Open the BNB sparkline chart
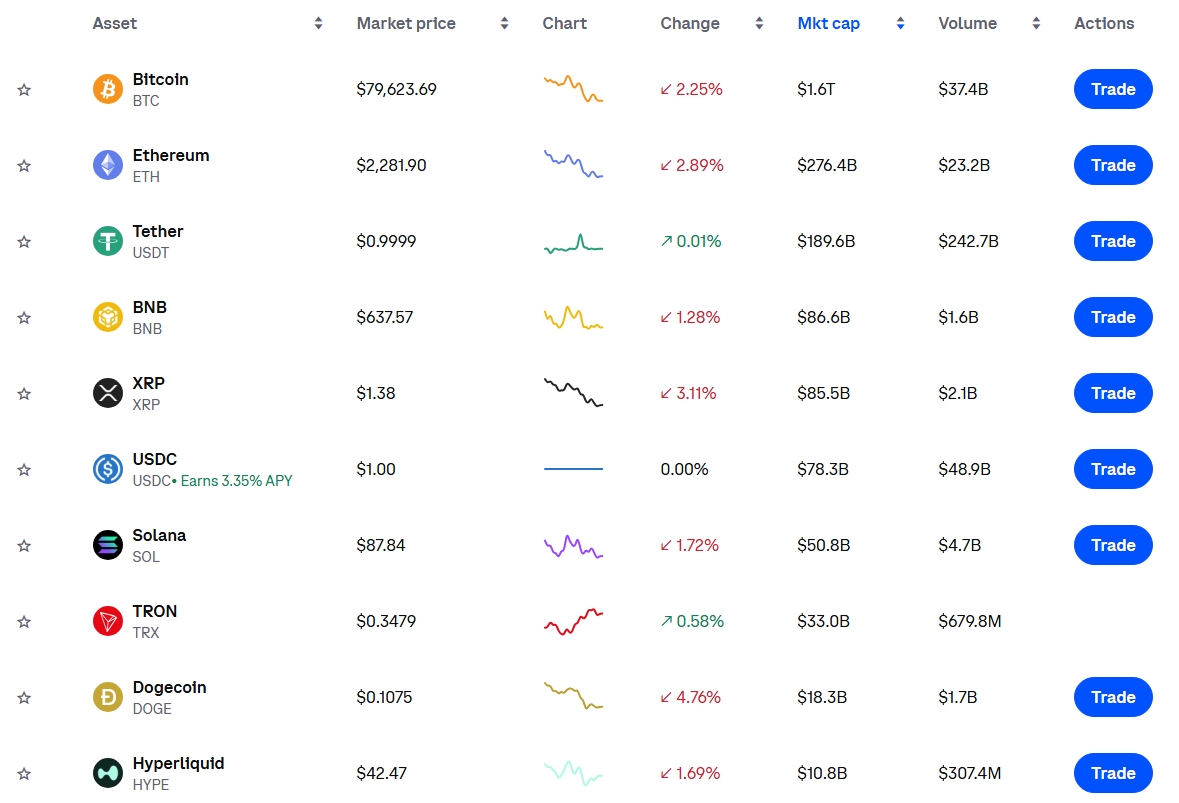Viewport: 1179px width, 803px height. (x=573, y=318)
